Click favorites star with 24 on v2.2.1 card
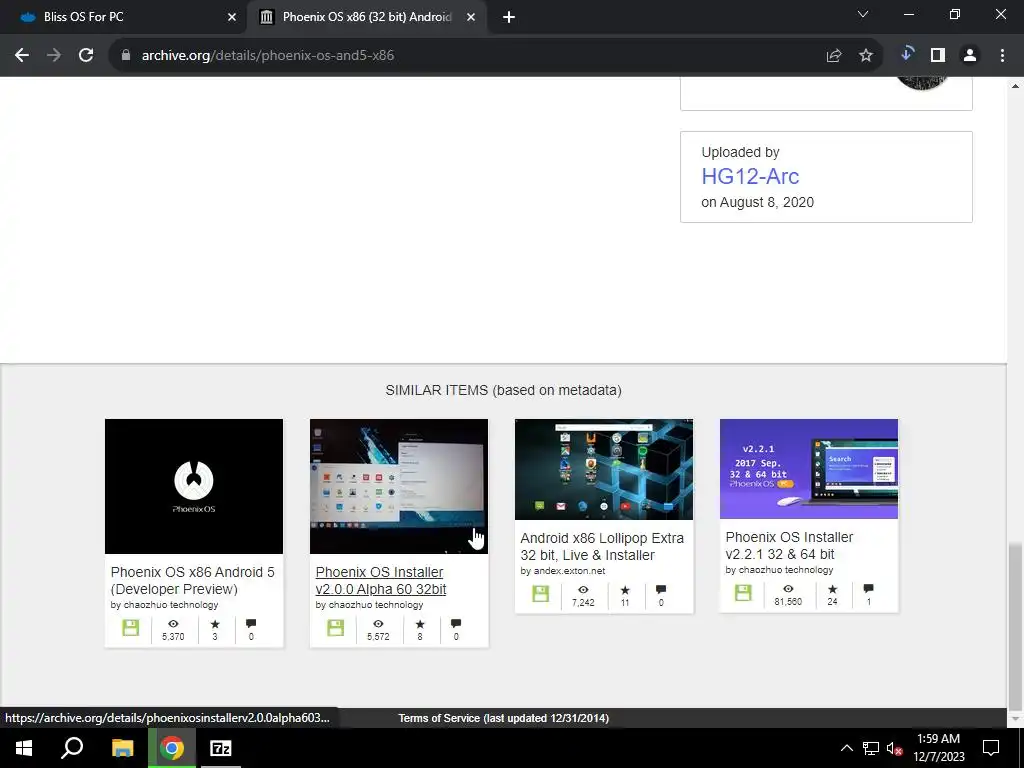 click(832, 589)
